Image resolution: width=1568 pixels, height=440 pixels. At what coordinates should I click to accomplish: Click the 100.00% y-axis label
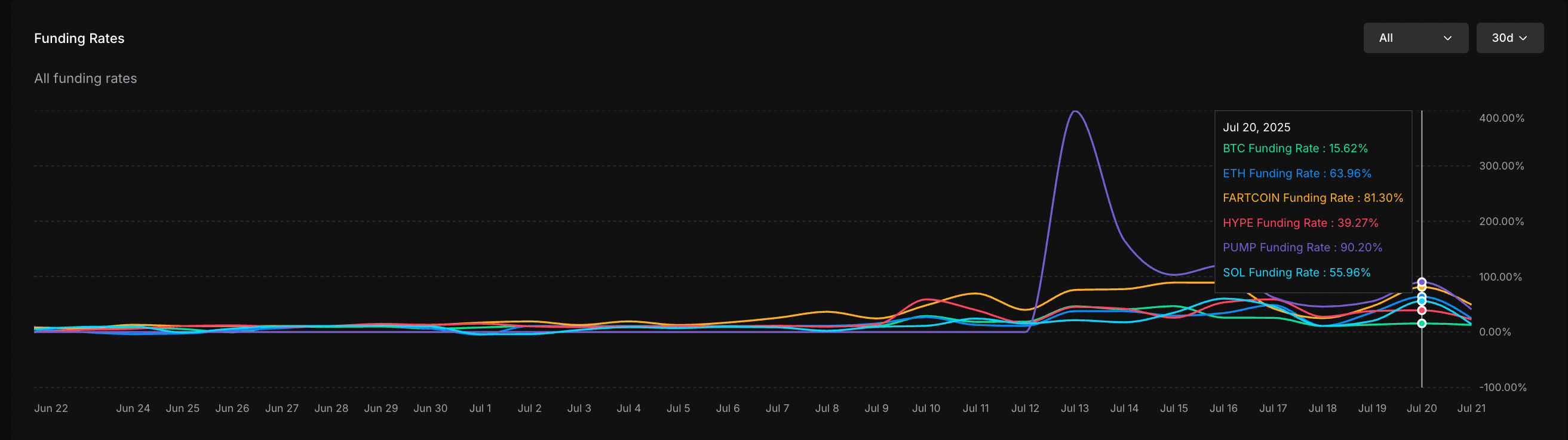[1501, 277]
